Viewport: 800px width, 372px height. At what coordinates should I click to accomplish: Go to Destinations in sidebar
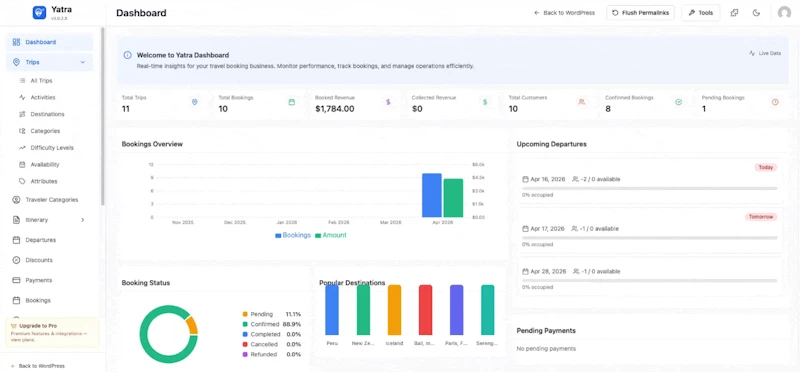pos(47,114)
